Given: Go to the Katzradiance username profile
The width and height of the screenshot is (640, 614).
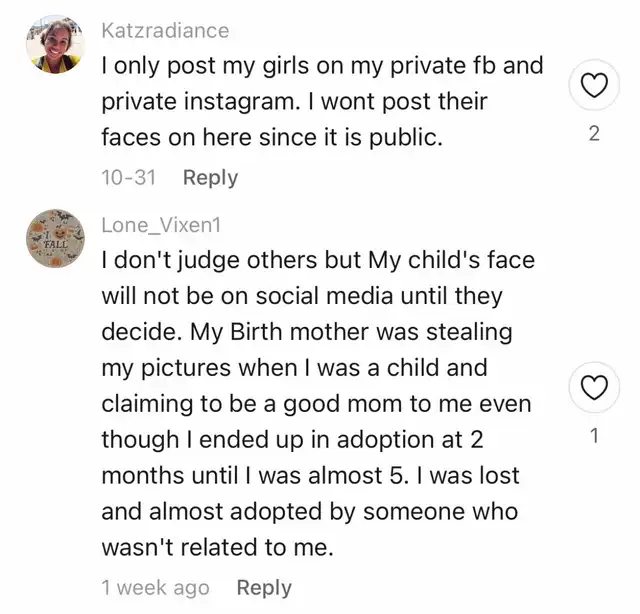Looking at the screenshot, I should 165,30.
